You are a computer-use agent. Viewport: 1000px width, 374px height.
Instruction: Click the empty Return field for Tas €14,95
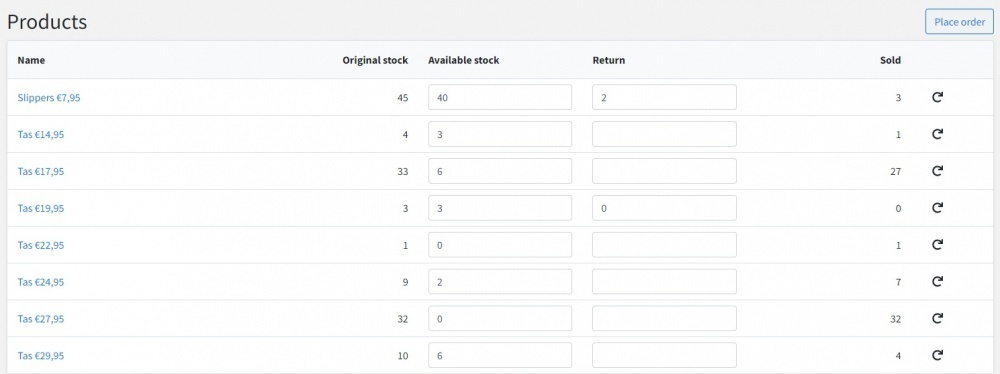664,134
